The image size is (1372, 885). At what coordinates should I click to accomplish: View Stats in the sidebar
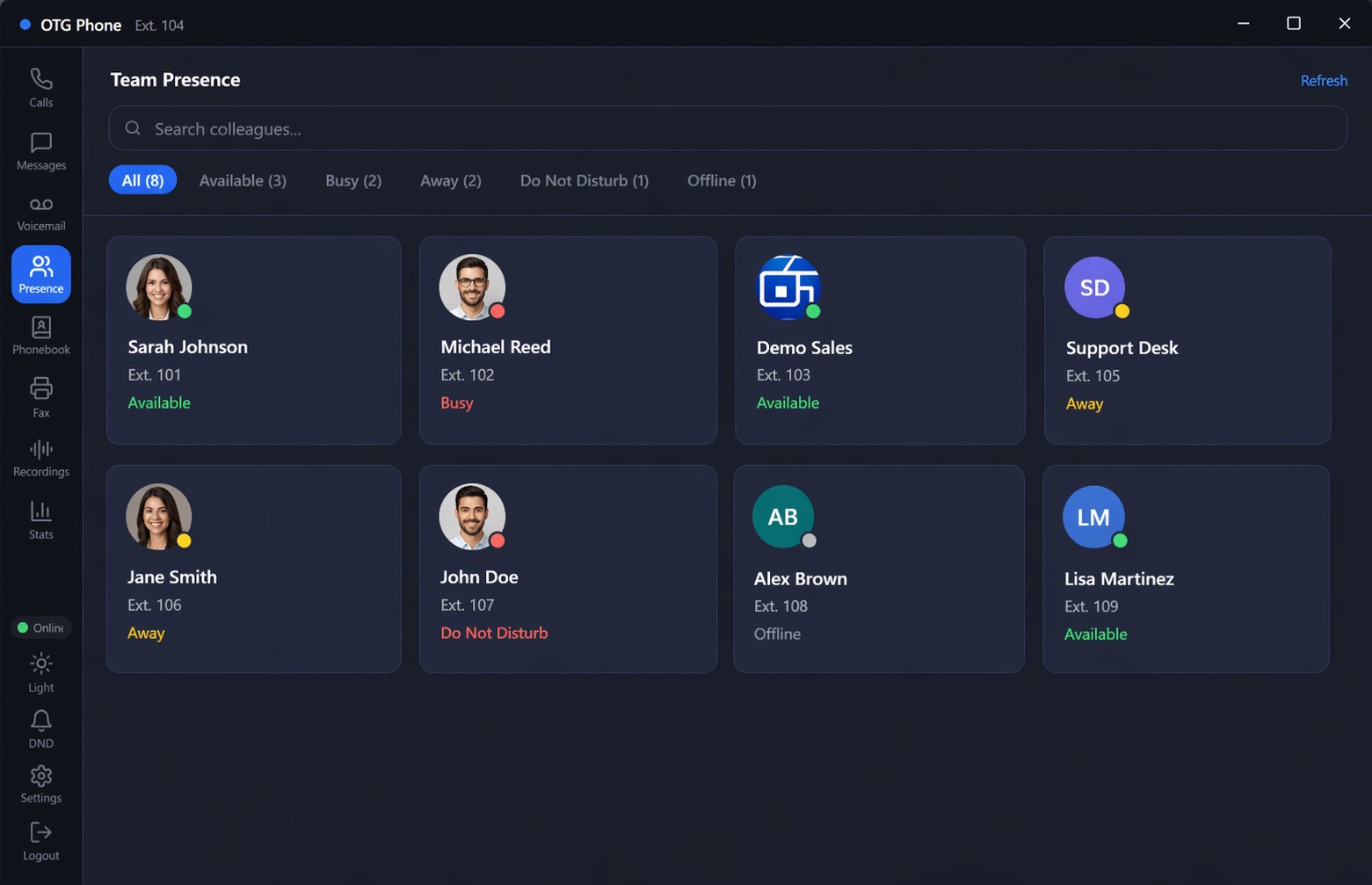point(40,520)
